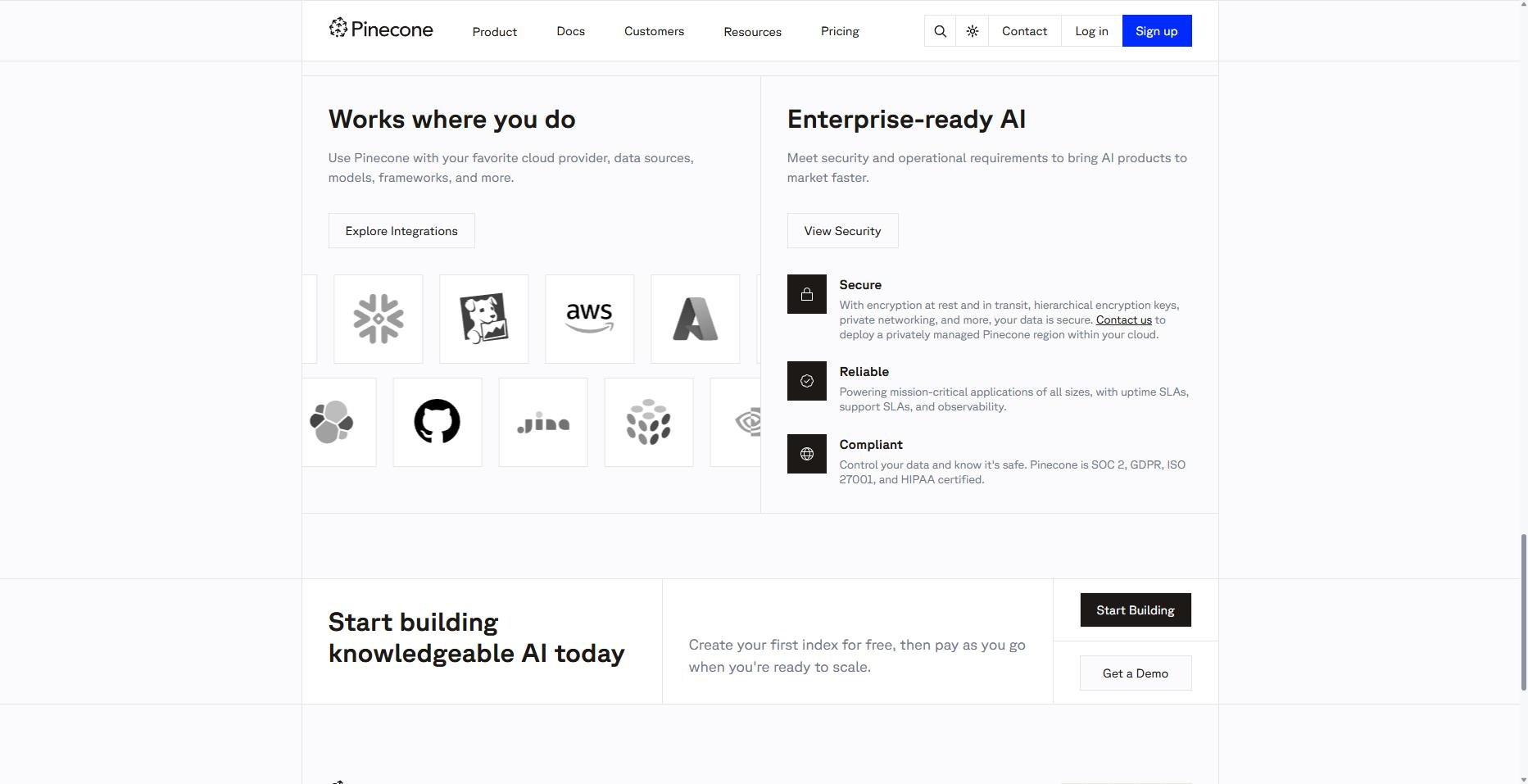The width and height of the screenshot is (1528, 784).
Task: Open the Product menu
Action: [x=495, y=31]
